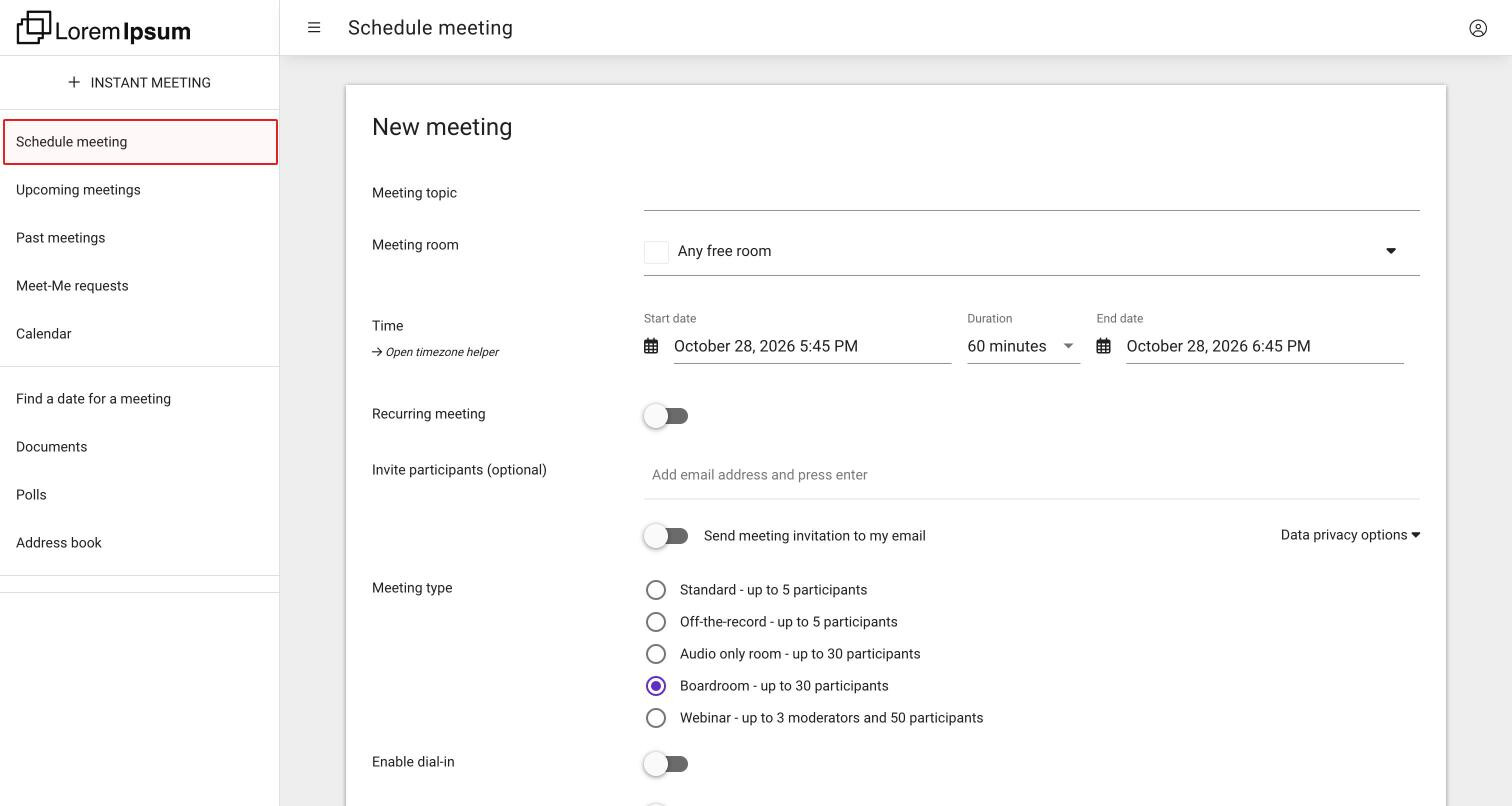Select Off-the-record meeting type
1512x806 pixels.
click(x=656, y=622)
